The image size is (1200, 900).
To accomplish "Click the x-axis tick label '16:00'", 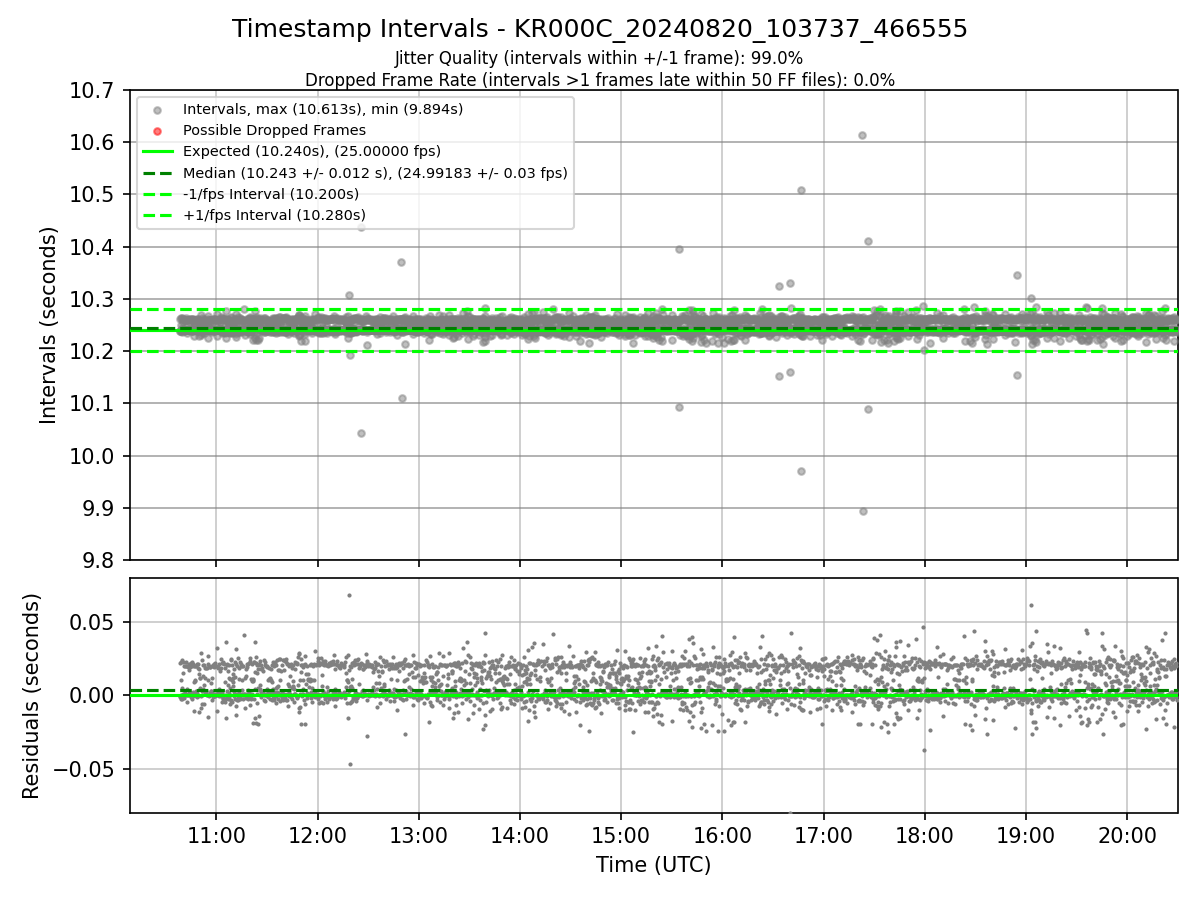I will [x=722, y=835].
